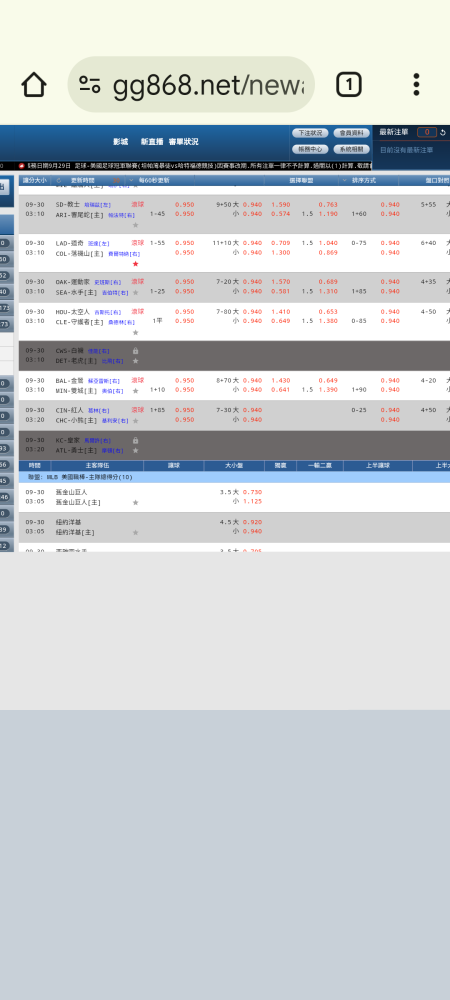Screen dimensions: 450x1000
Task: Select the 1.410 moneyline odds for HOU-太空人
Action: (x=280, y=312)
